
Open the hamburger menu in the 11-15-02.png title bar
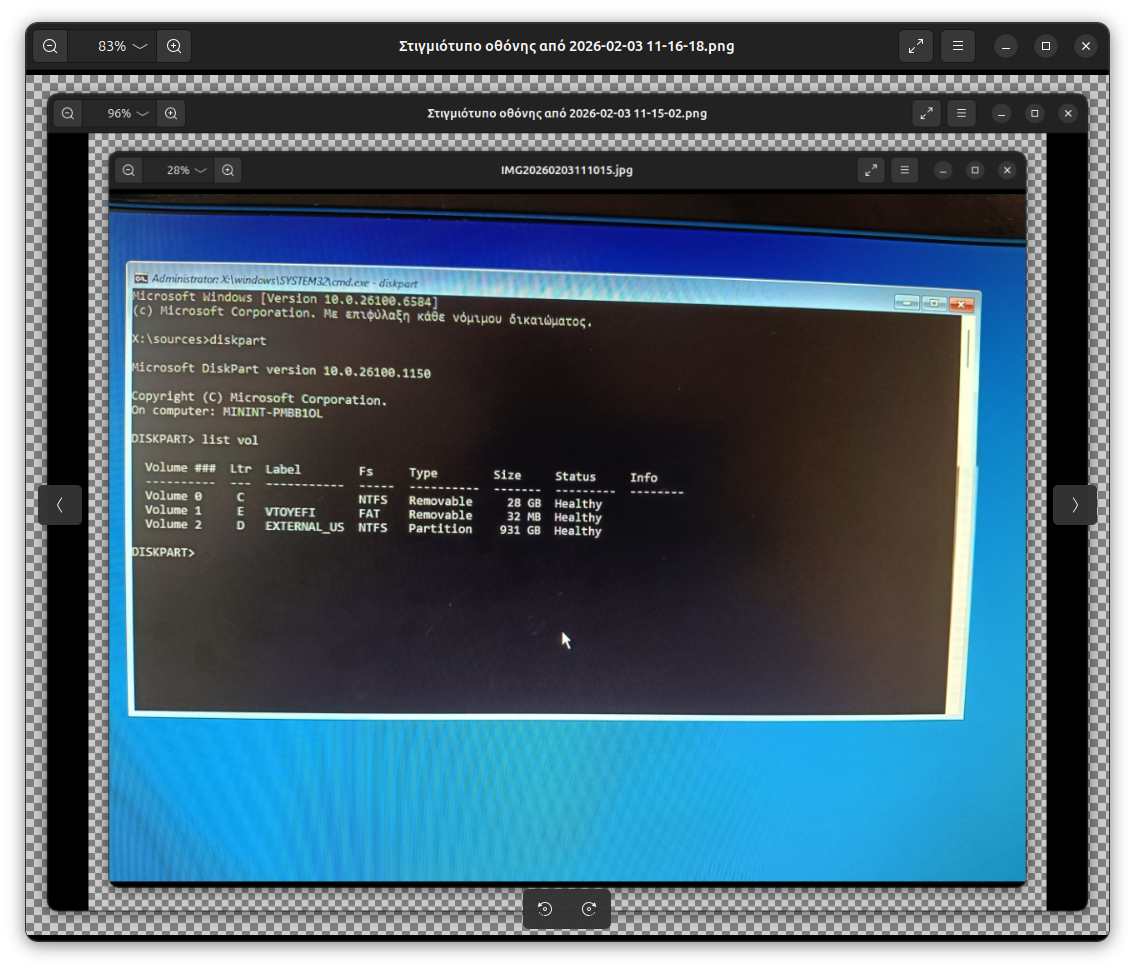(x=961, y=113)
